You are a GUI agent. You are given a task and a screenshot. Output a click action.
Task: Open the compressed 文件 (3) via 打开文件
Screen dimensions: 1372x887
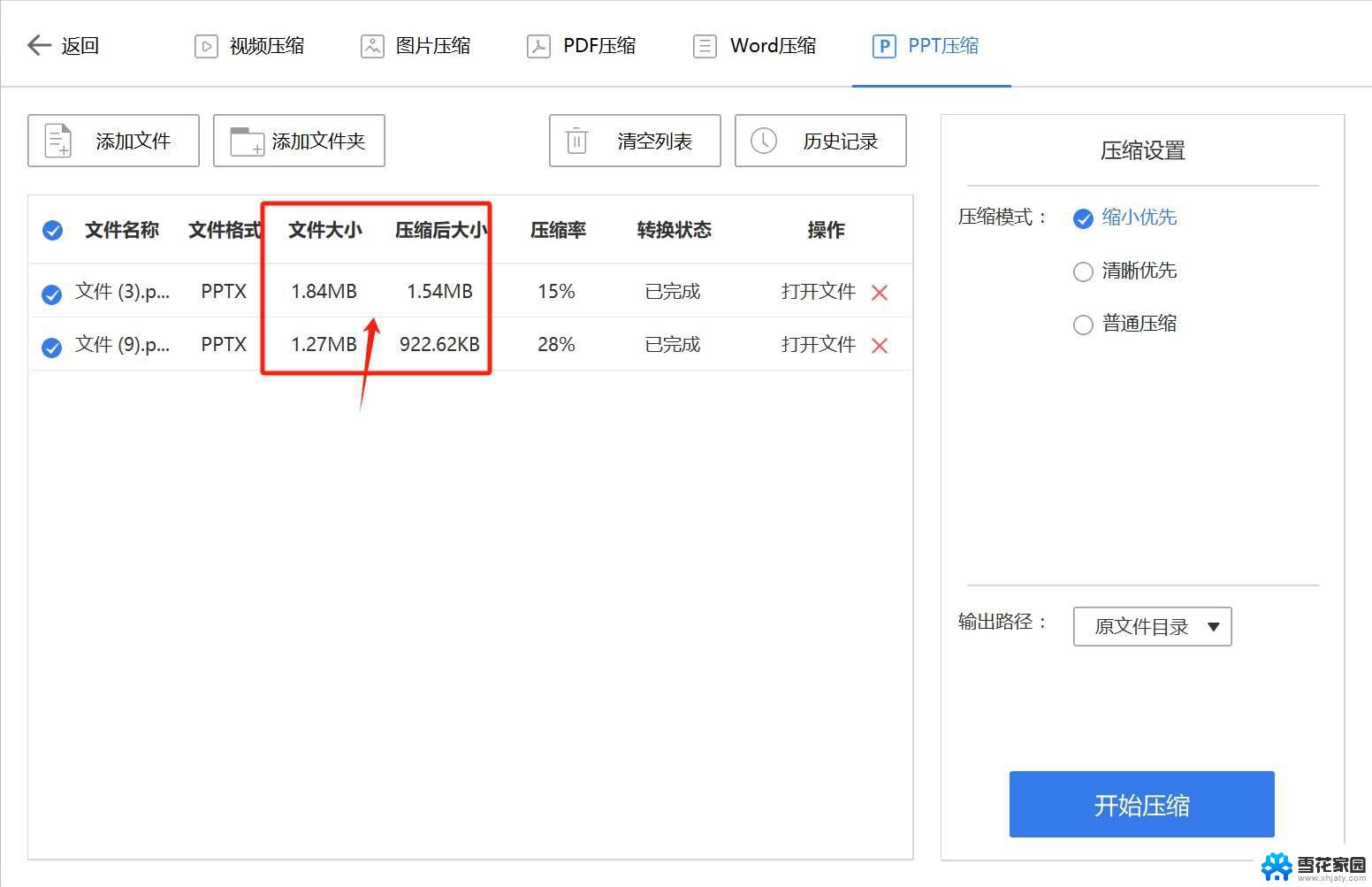tap(819, 291)
